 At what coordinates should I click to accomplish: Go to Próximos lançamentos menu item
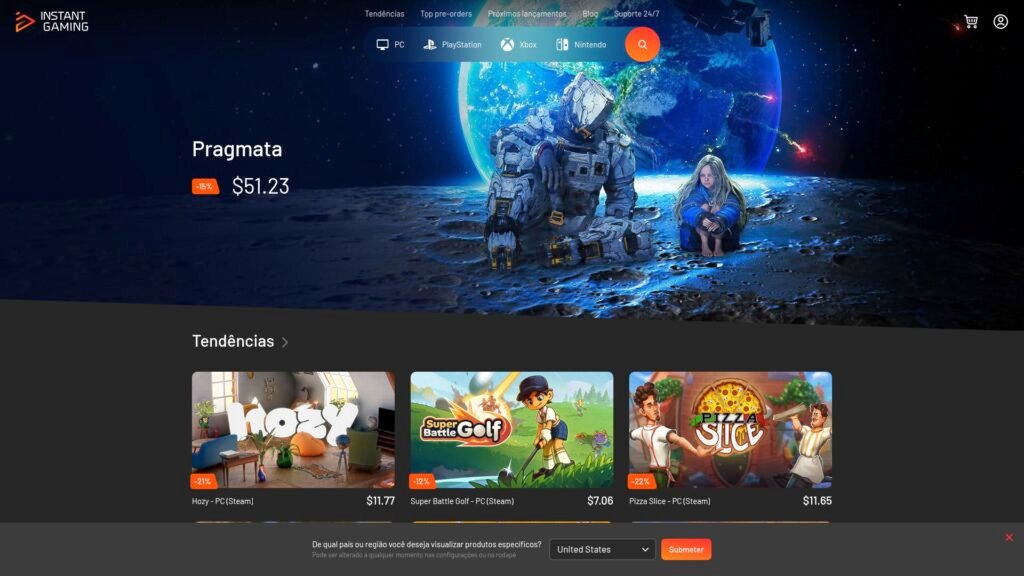pyautogui.click(x=527, y=14)
